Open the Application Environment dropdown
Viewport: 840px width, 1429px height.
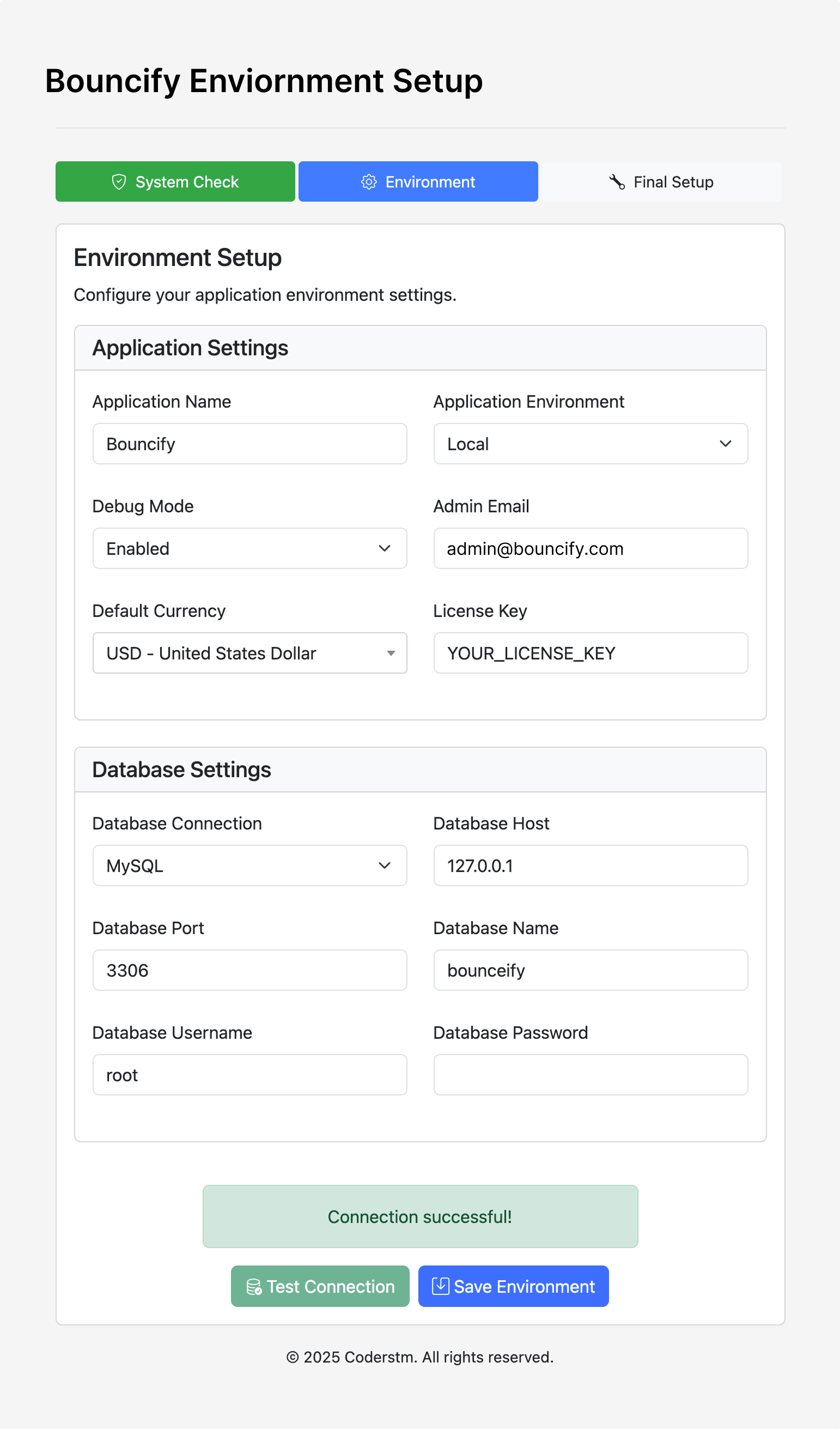[x=590, y=444]
